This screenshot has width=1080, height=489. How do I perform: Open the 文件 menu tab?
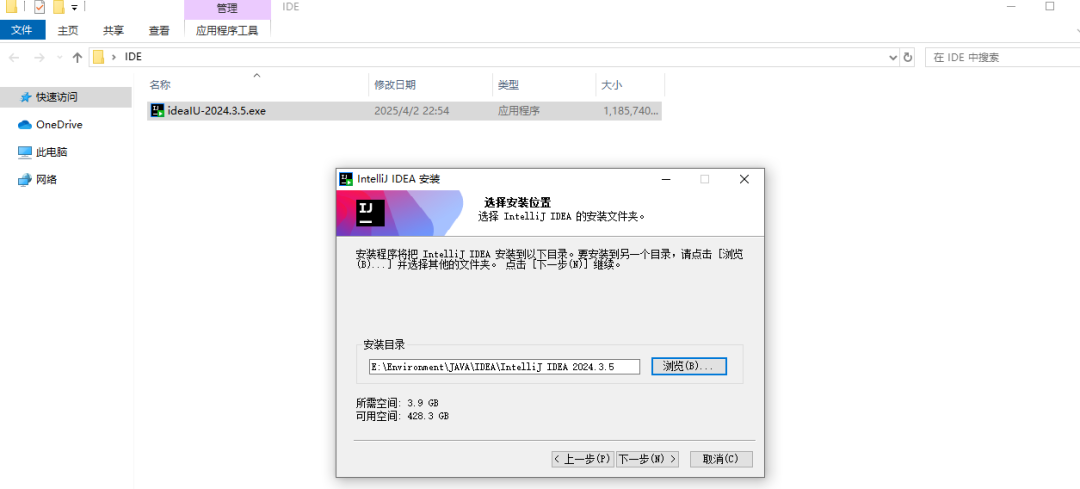pos(22,30)
